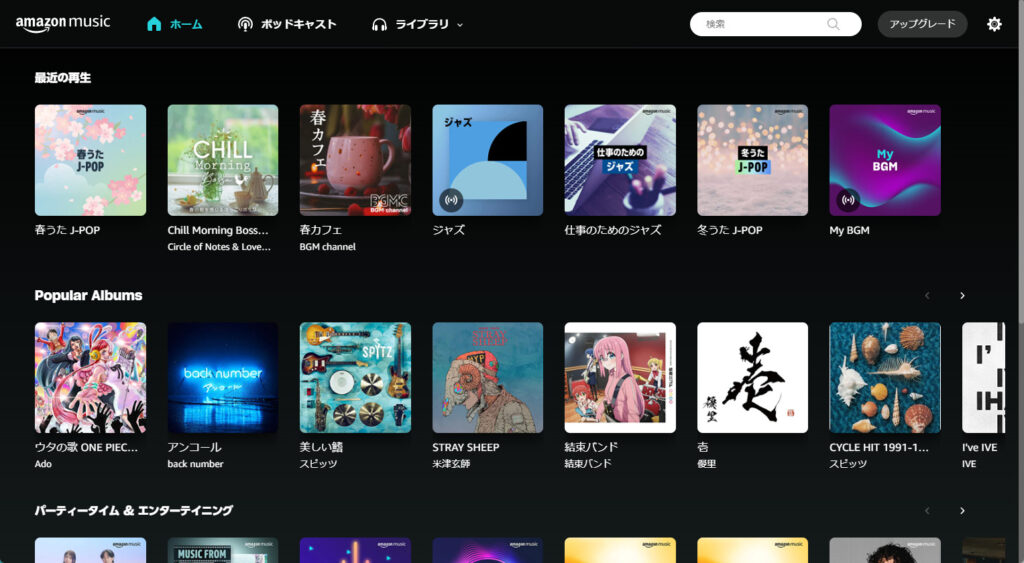Click the BGM channel artist link
Image resolution: width=1024 pixels, height=563 pixels.
328,247
